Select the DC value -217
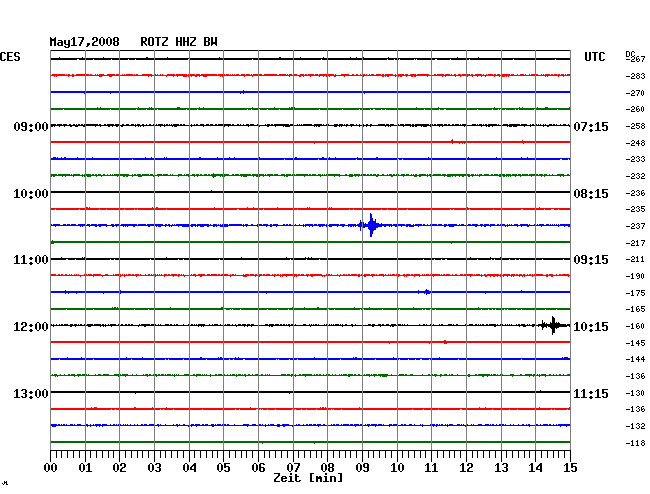Image resolution: width=650 pixels, height=494 pixels. click(635, 243)
